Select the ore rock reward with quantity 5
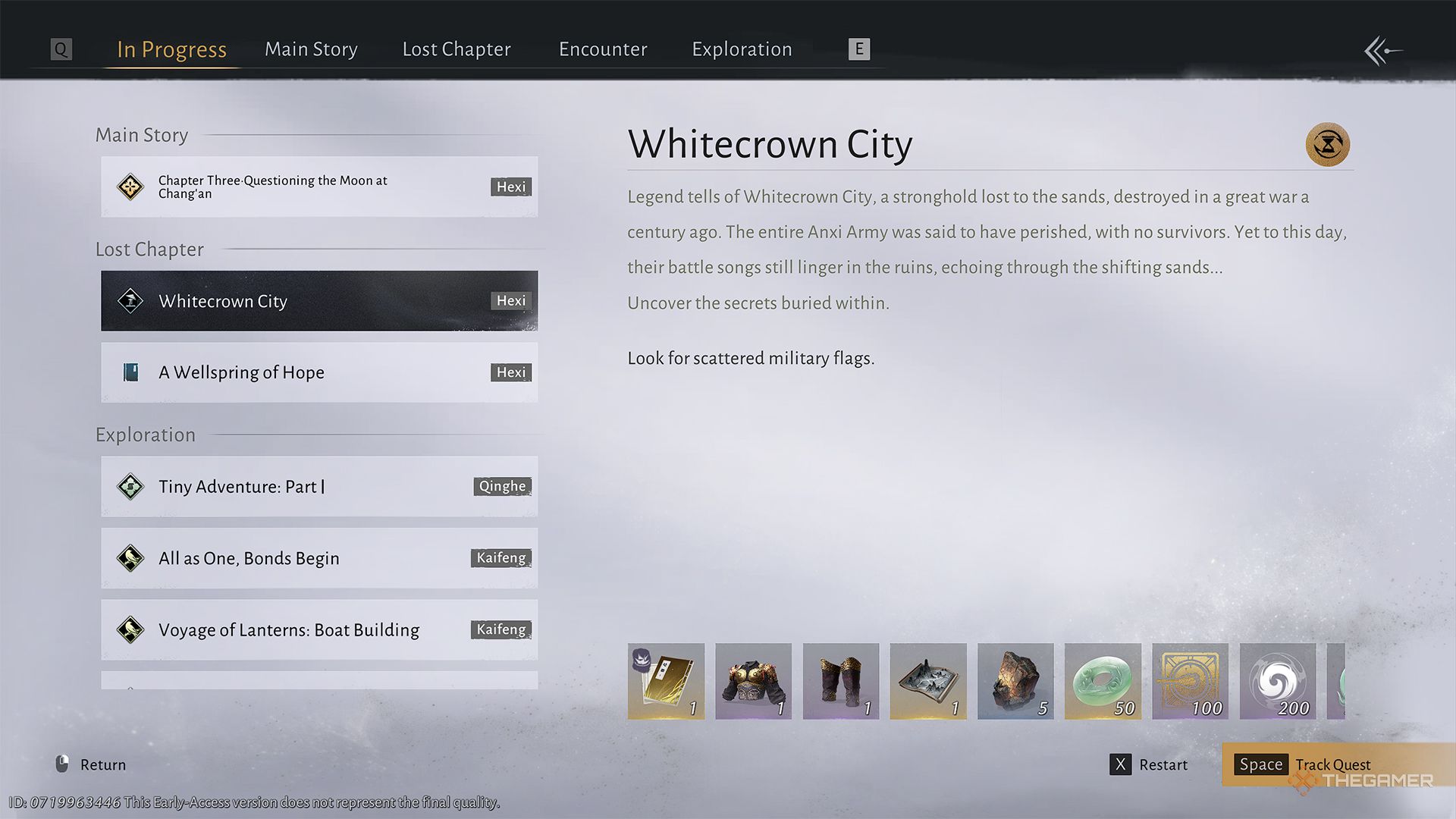Screen dimensions: 1456x819 tap(1015, 681)
